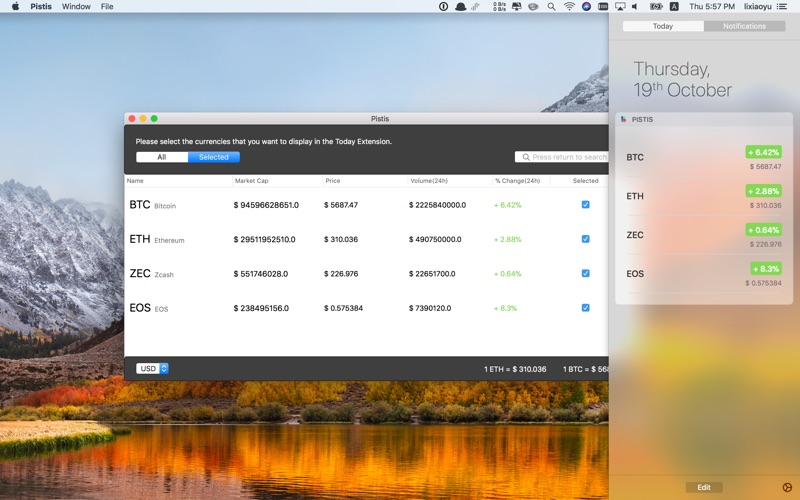
Task: Click ZEC label in the Pistis widget
Action: (x=635, y=235)
